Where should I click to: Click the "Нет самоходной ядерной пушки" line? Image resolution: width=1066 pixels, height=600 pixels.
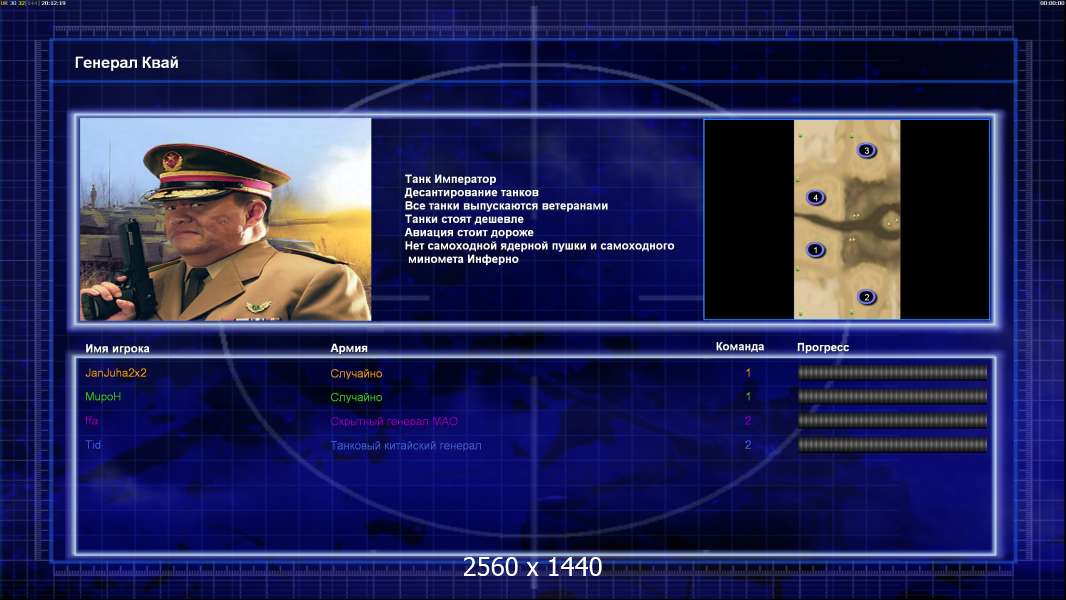coord(539,245)
